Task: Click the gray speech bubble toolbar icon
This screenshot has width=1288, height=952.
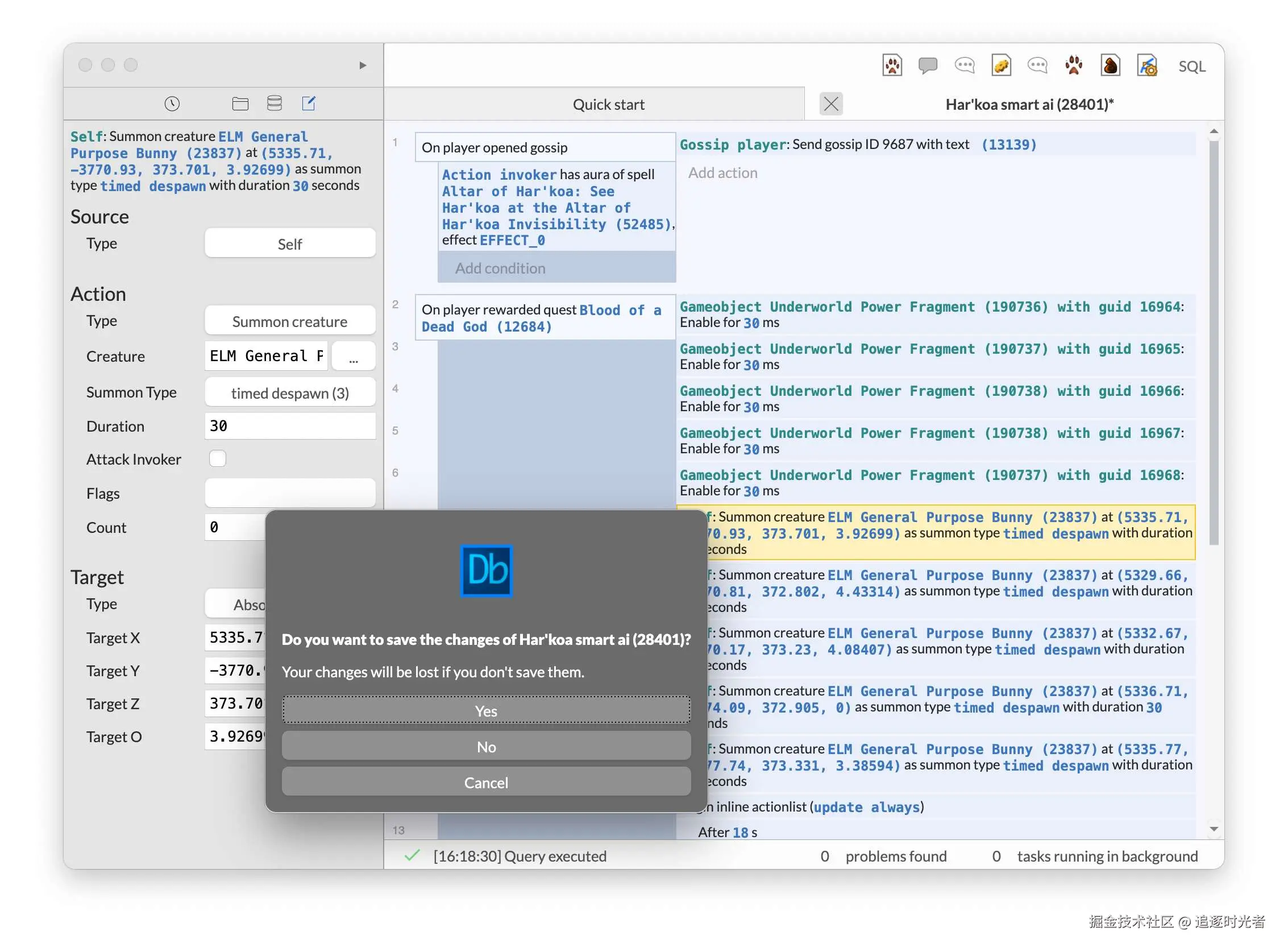Action: (x=928, y=66)
